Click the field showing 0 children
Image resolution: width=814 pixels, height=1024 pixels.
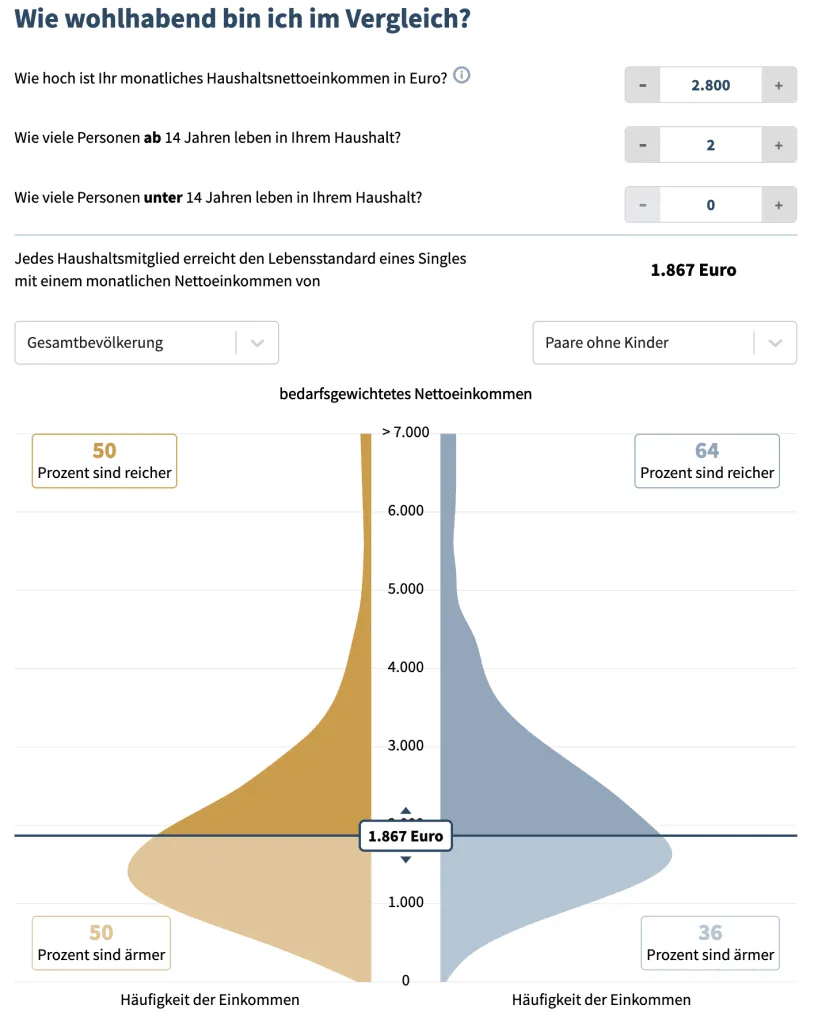click(x=711, y=205)
